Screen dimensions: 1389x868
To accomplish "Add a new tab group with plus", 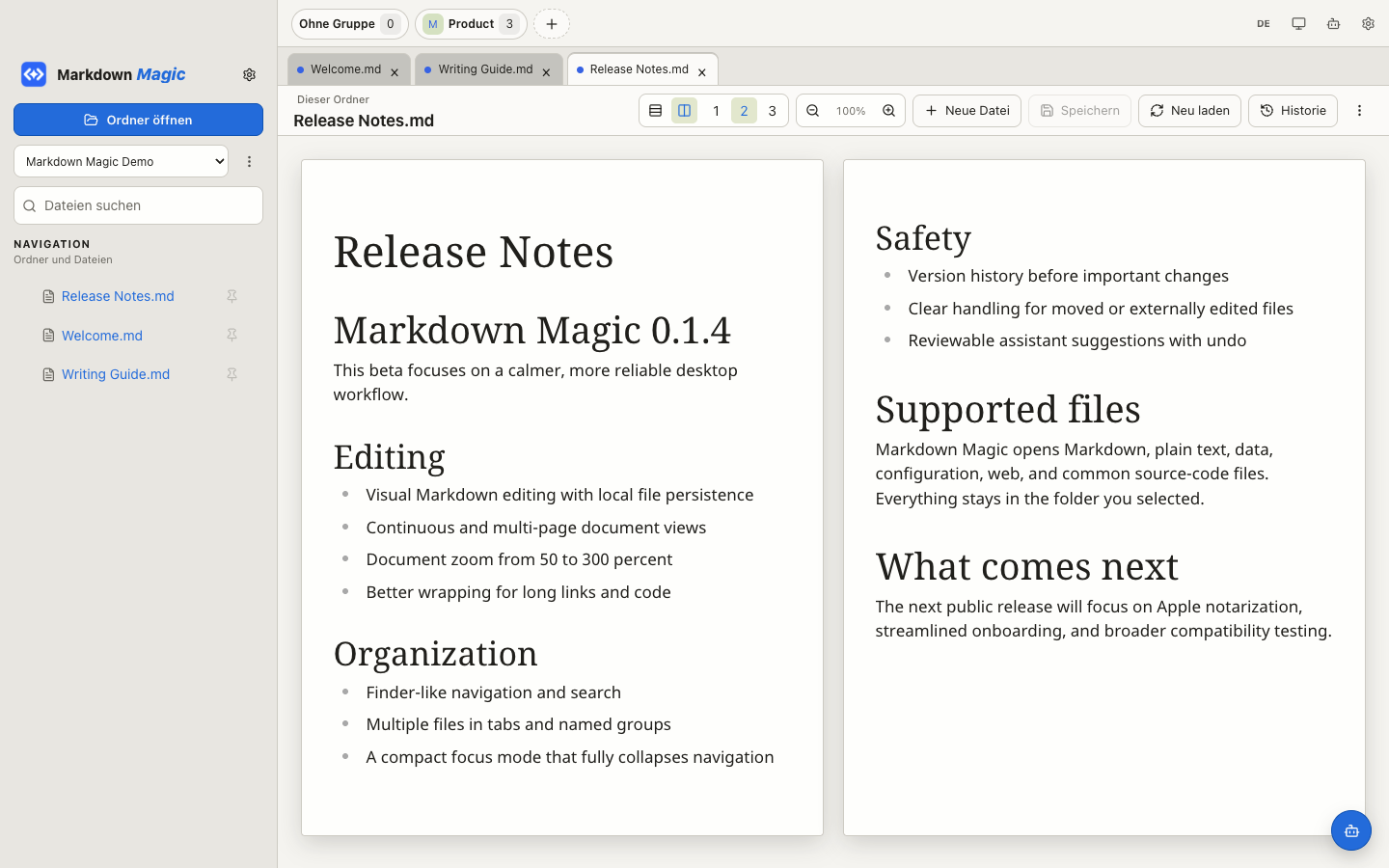I will coord(552,24).
